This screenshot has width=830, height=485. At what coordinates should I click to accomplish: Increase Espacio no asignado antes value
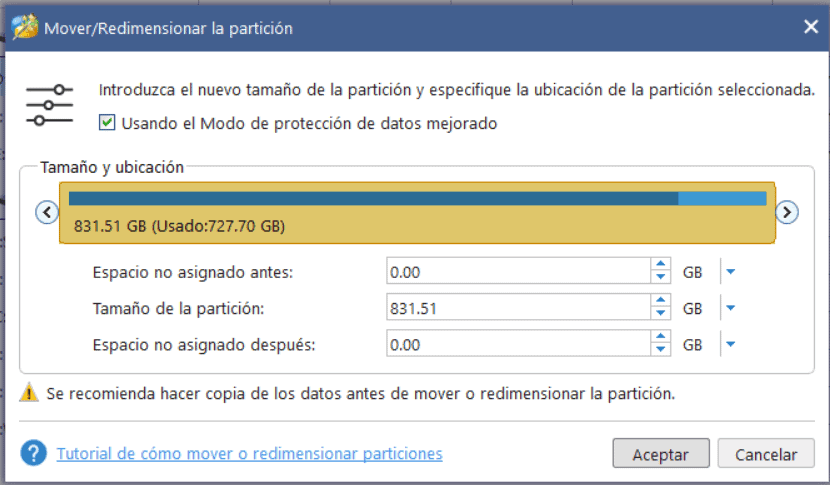[x=660, y=265]
